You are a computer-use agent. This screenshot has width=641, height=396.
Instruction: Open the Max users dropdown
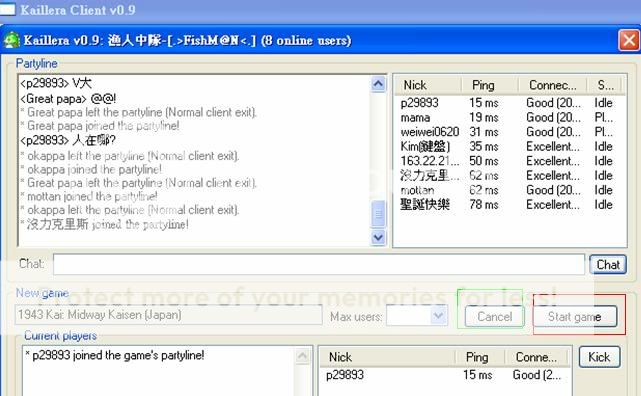pos(439,315)
